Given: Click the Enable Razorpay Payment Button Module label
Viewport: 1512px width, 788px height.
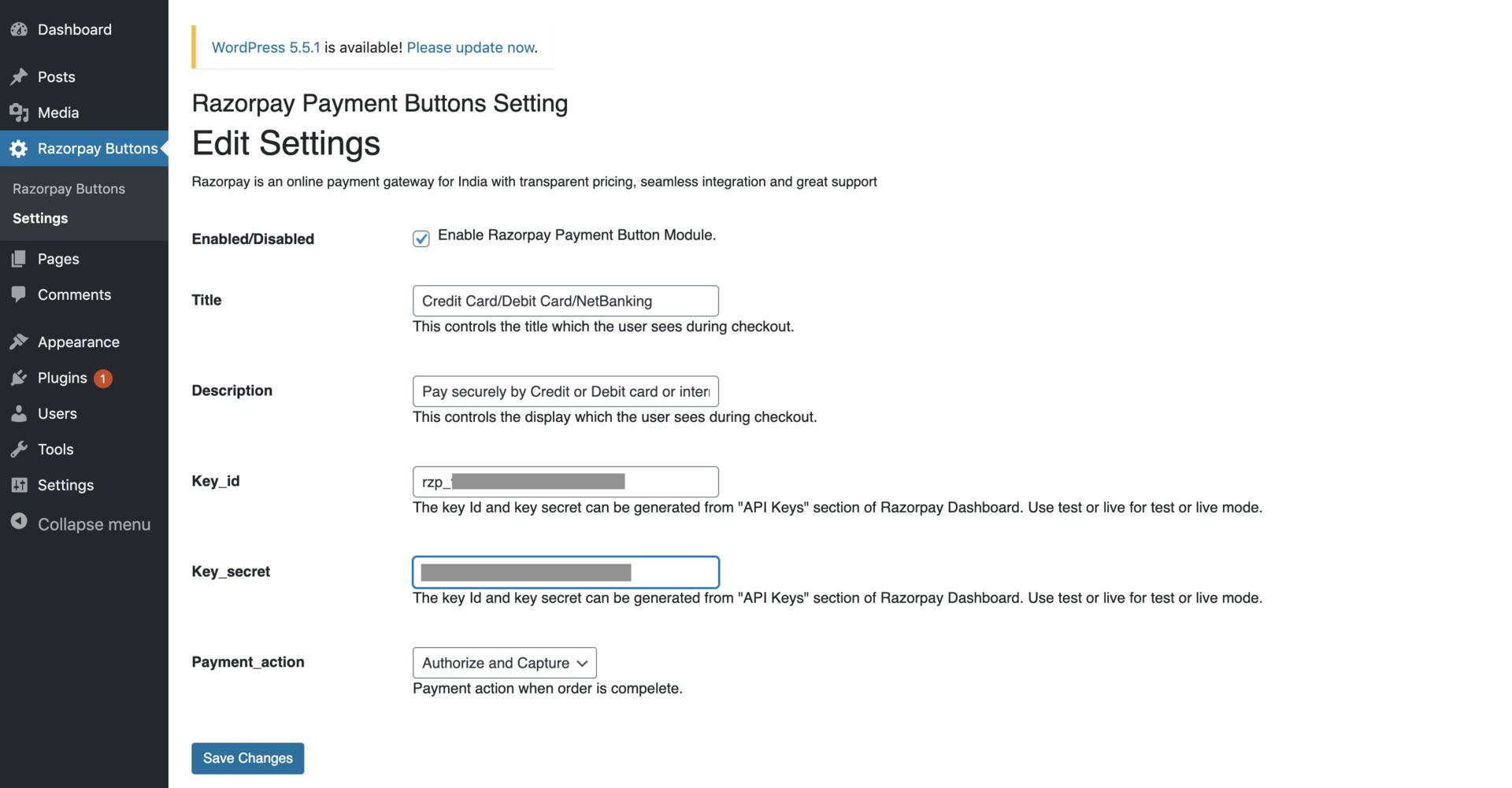Looking at the screenshot, I should [576, 235].
